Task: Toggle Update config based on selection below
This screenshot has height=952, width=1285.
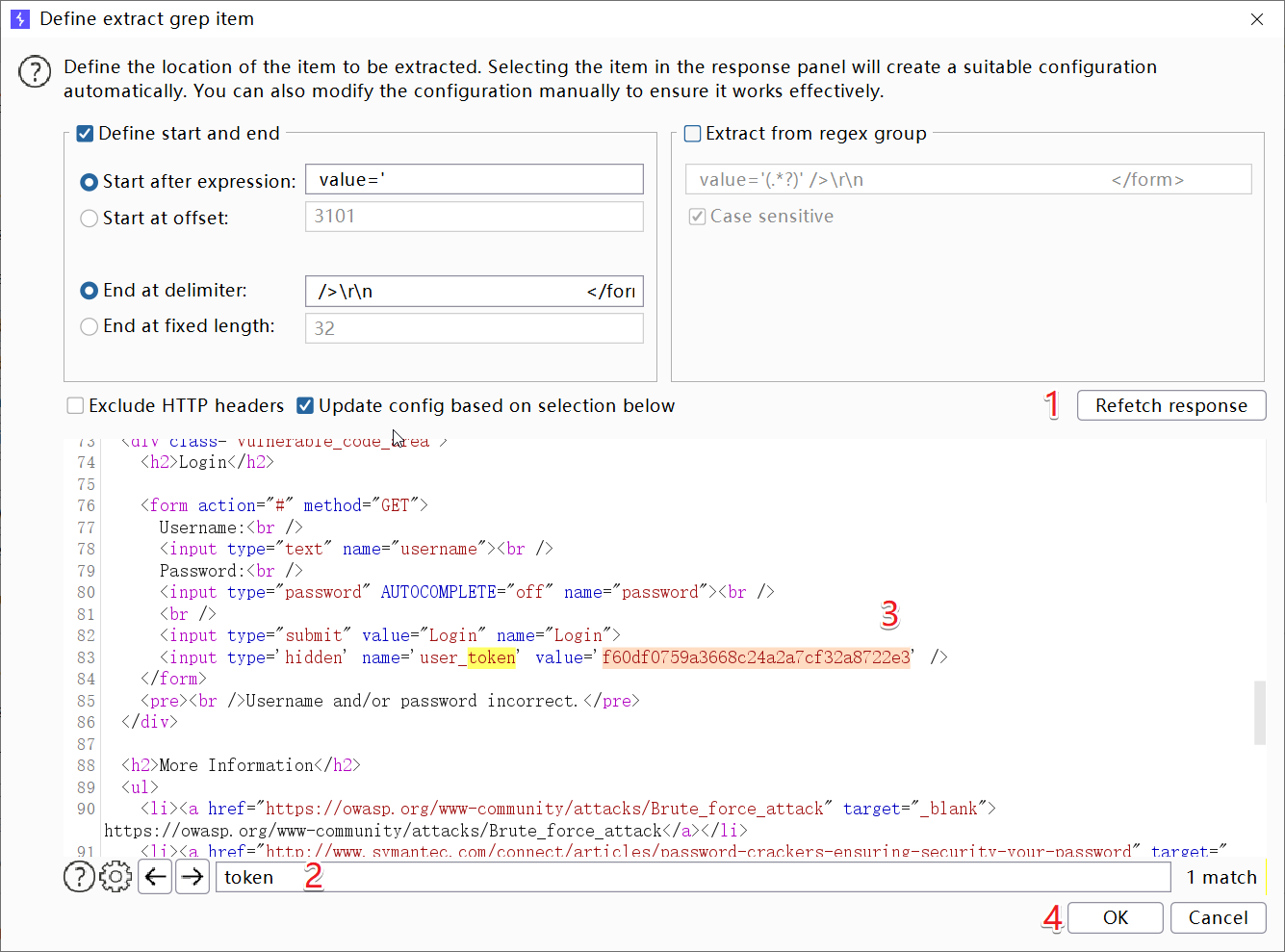Action: pyautogui.click(x=305, y=406)
